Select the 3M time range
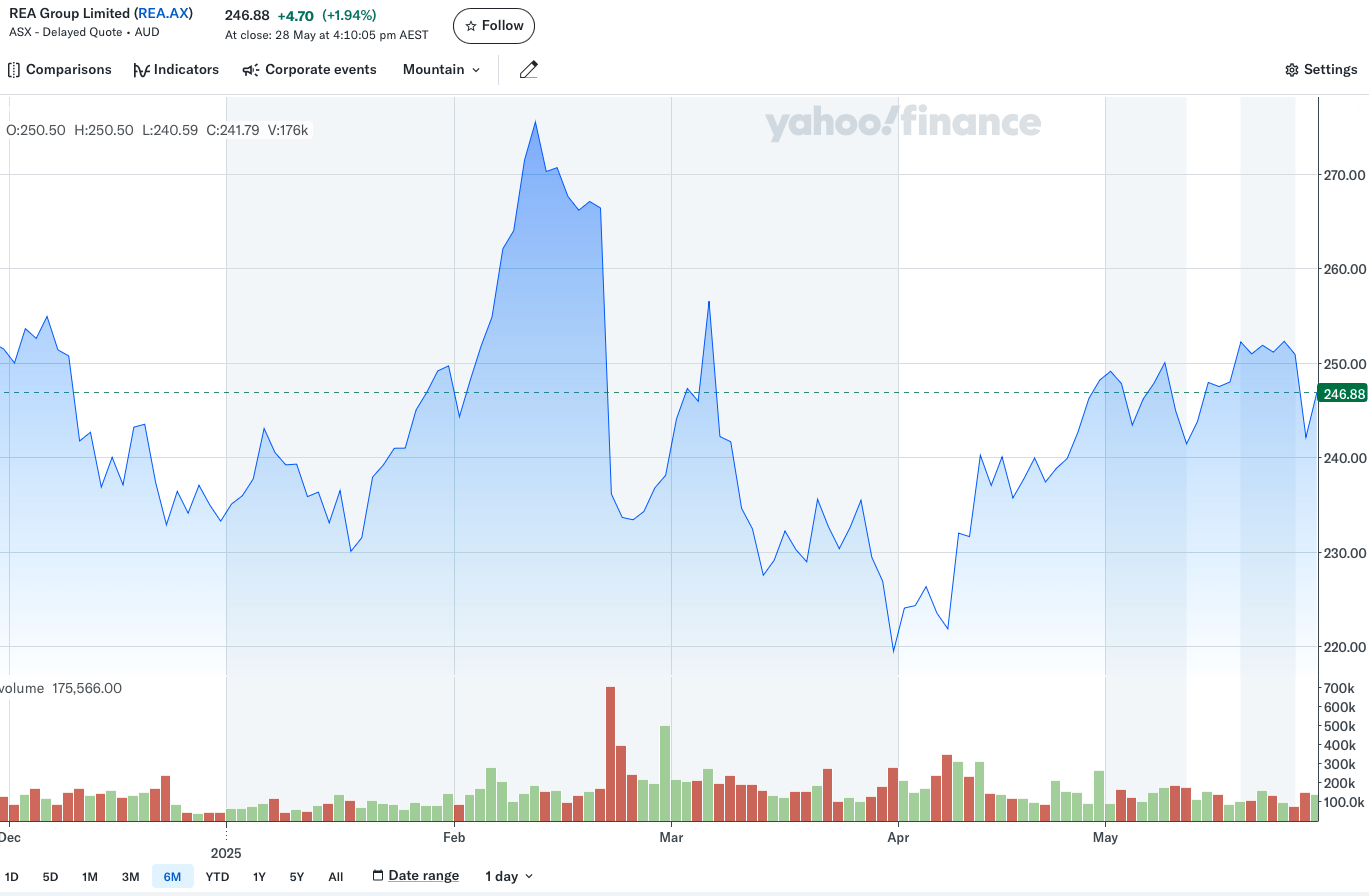Viewport: 1369px width, 896px height. (x=131, y=877)
